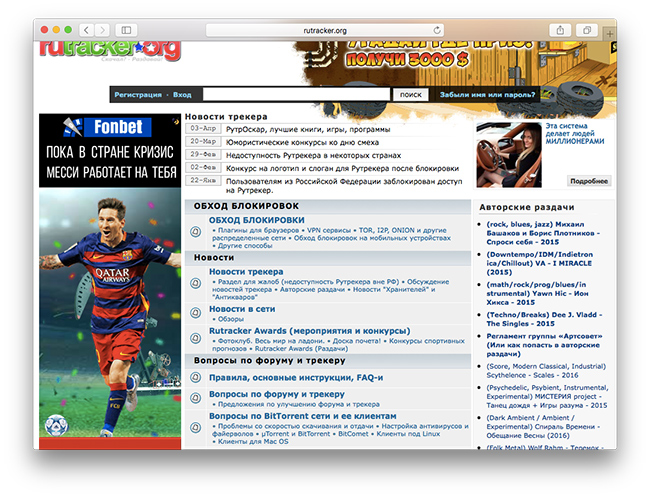
Task: Open Вопросы по BitTorrent сети forum
Action: [x=303, y=416]
